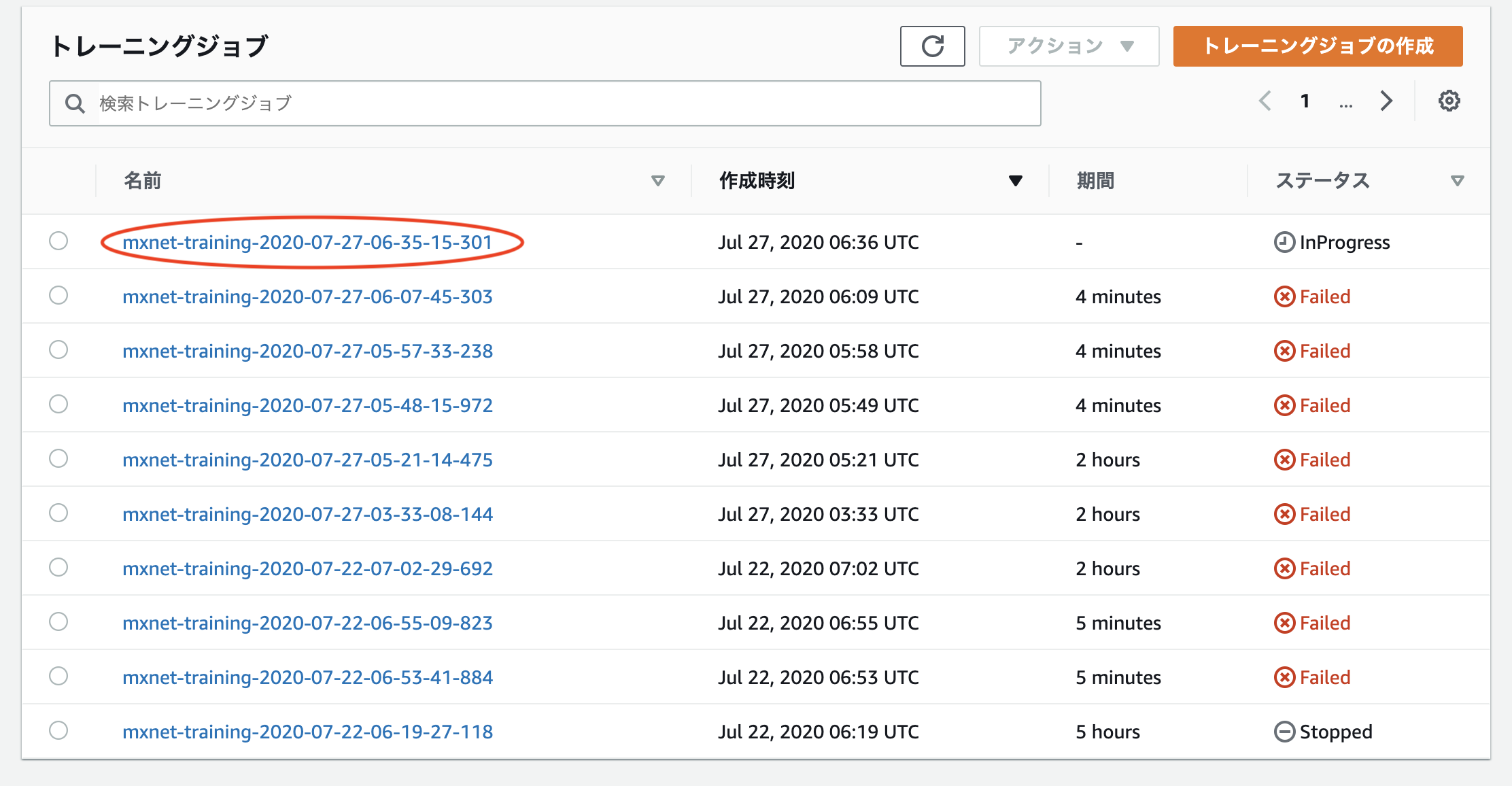Click the Stopped status icon
This screenshot has width=1512, height=786.
click(x=1284, y=732)
